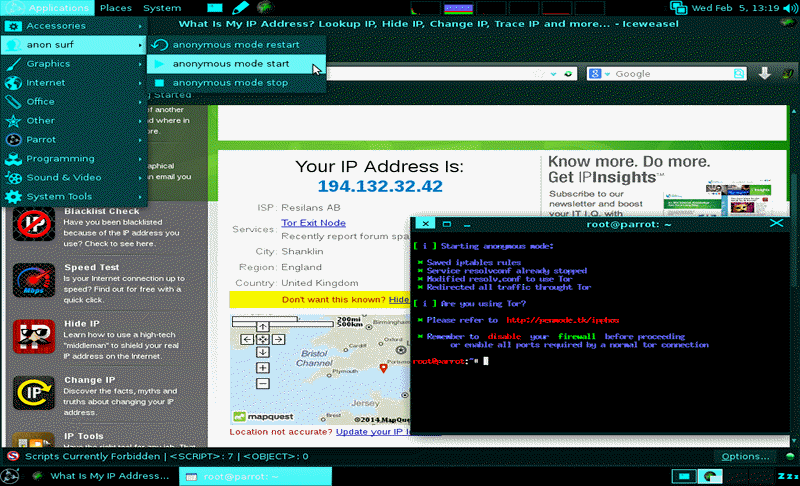Close the terminal with the right X
Viewport: 800px width, 486px height.
tap(776, 223)
